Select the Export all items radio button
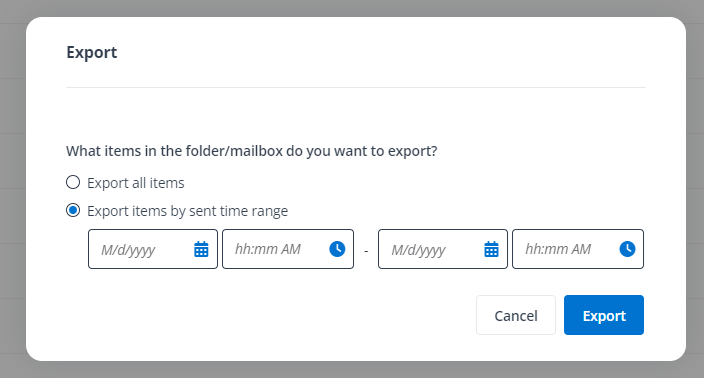 click(73, 182)
